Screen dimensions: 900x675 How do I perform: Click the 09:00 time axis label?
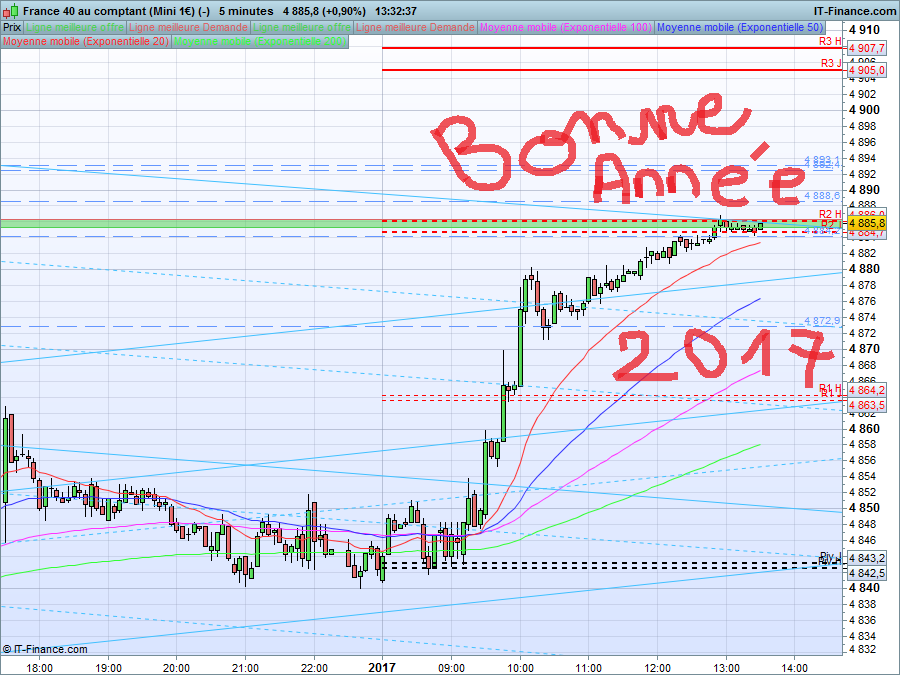(x=451, y=668)
